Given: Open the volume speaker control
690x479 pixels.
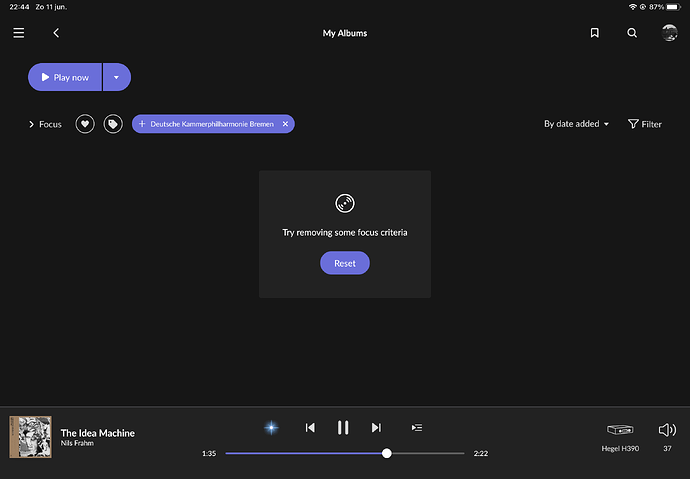Looking at the screenshot, I should pyautogui.click(x=667, y=430).
